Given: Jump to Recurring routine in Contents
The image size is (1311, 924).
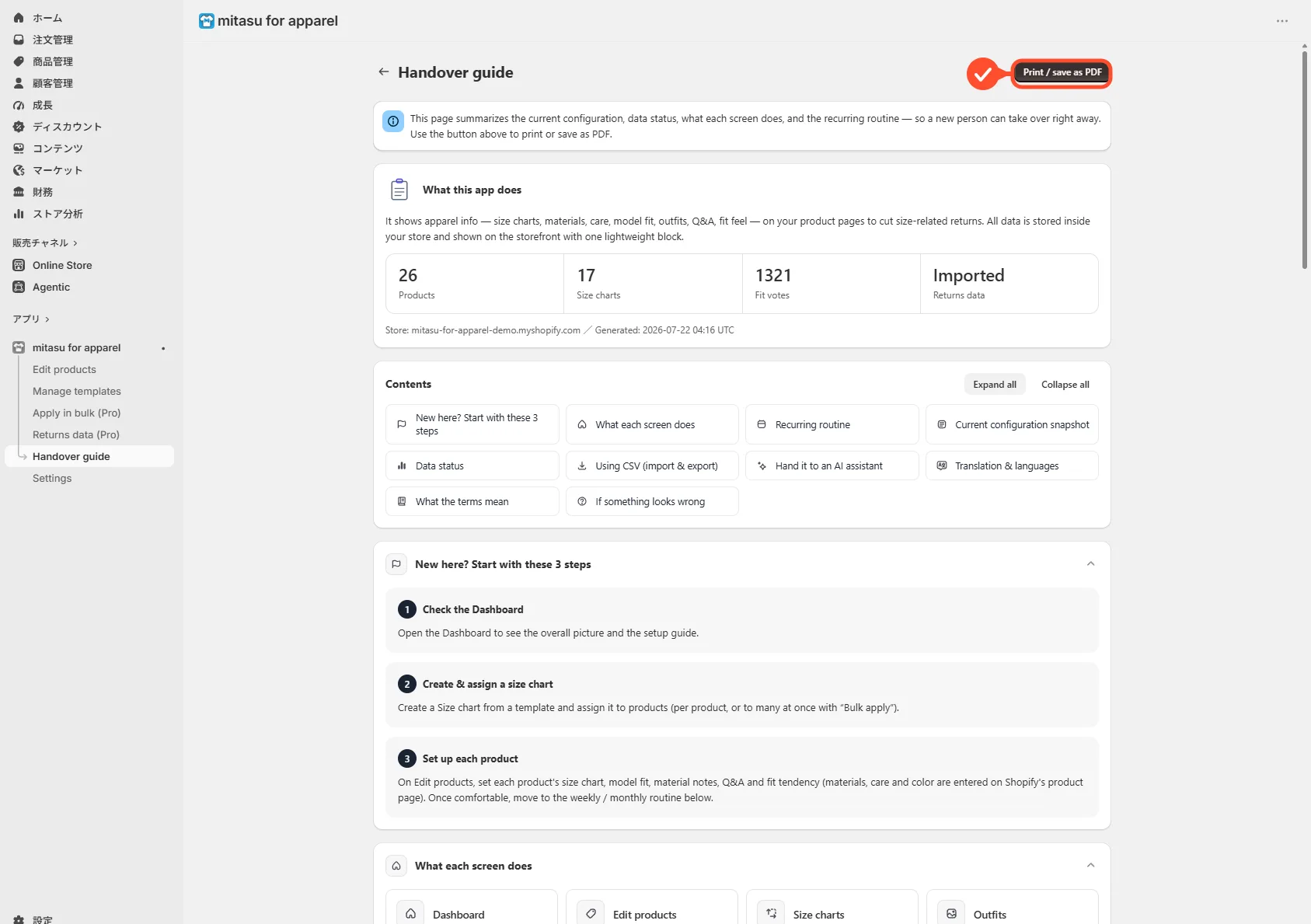Looking at the screenshot, I should [832, 425].
